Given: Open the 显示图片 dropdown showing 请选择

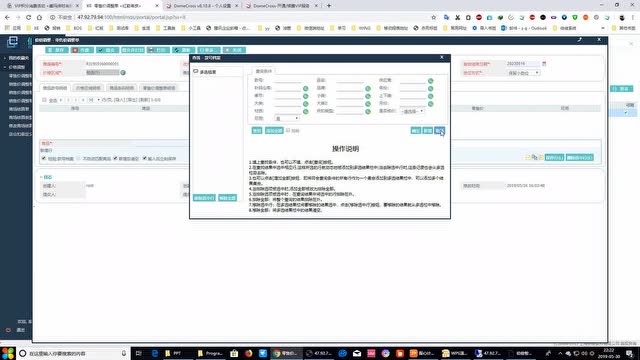Looking at the screenshot, I should (x=412, y=111).
